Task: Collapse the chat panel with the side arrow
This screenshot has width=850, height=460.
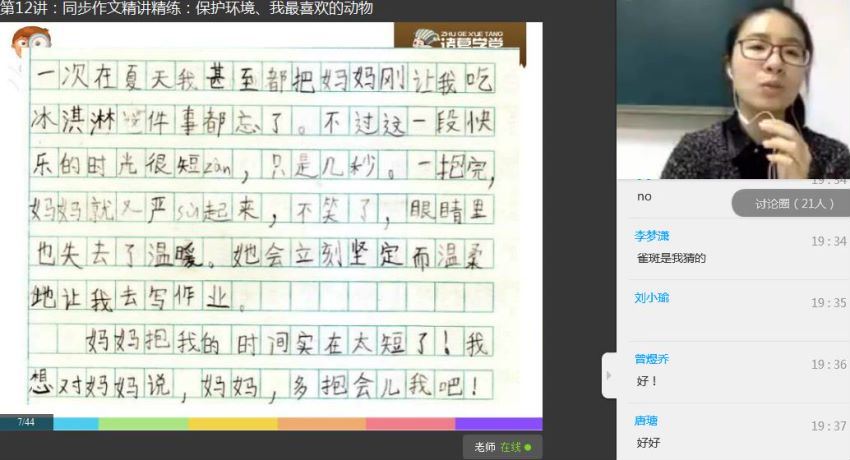Action: (609, 375)
